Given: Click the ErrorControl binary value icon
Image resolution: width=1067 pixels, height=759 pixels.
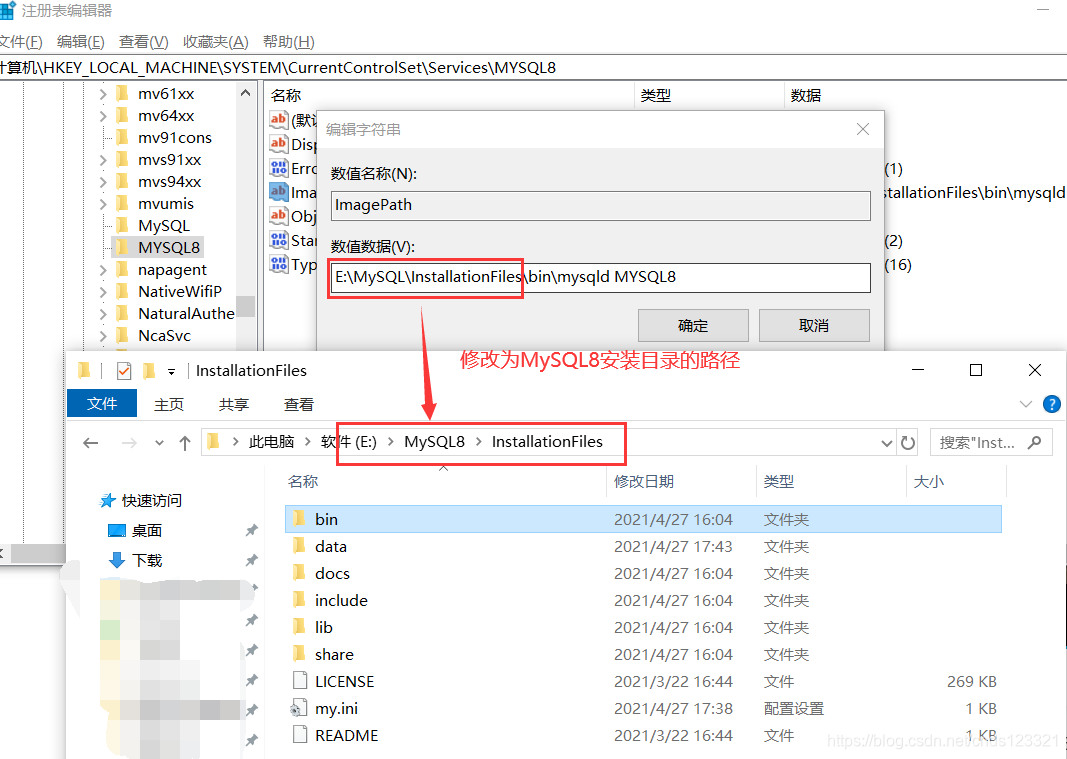Looking at the screenshot, I should pyautogui.click(x=278, y=167).
